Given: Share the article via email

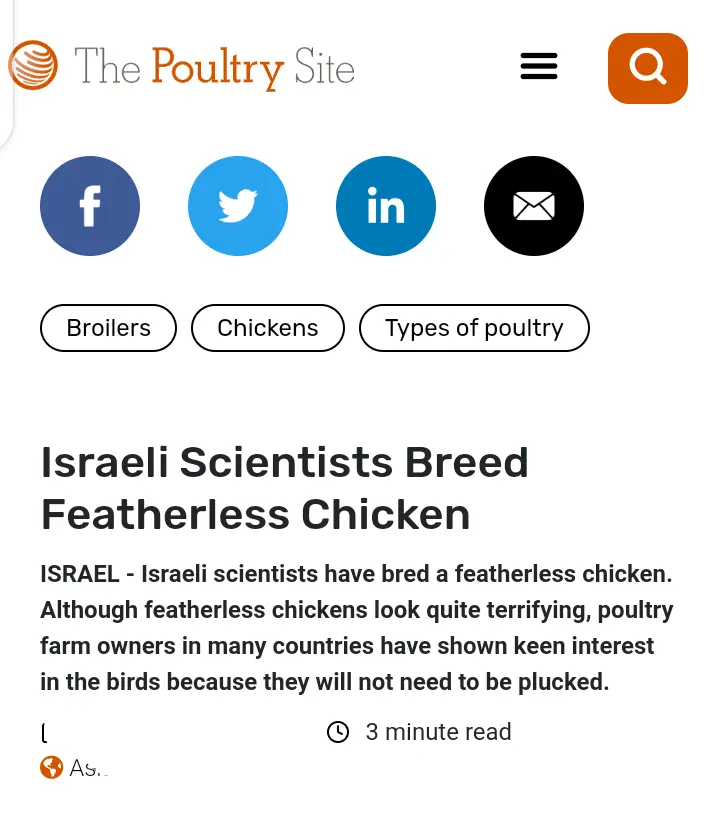Looking at the screenshot, I should tap(534, 206).
